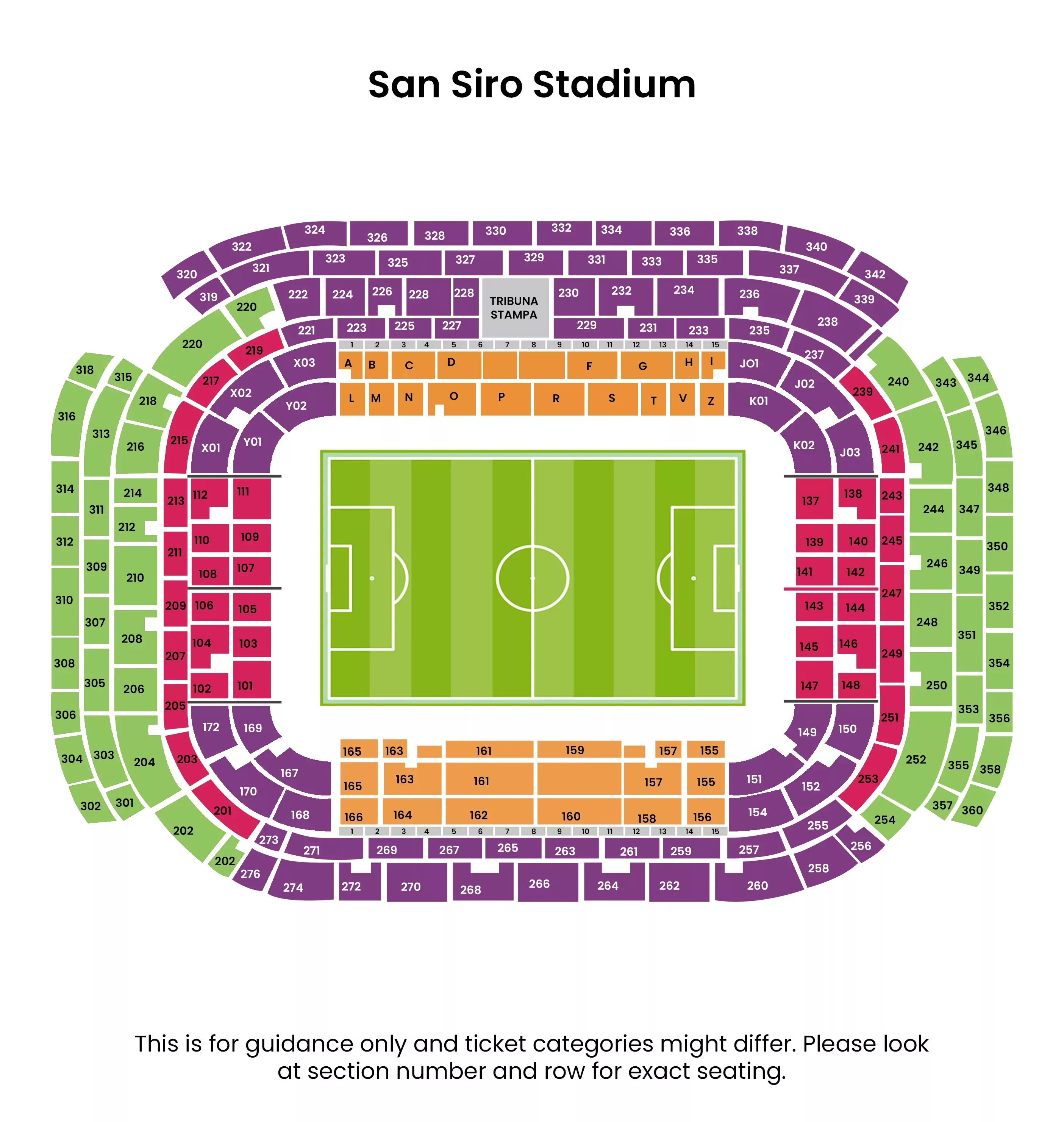Select purple section 268 on bottom row
The image size is (1064, 1122).
(471, 889)
